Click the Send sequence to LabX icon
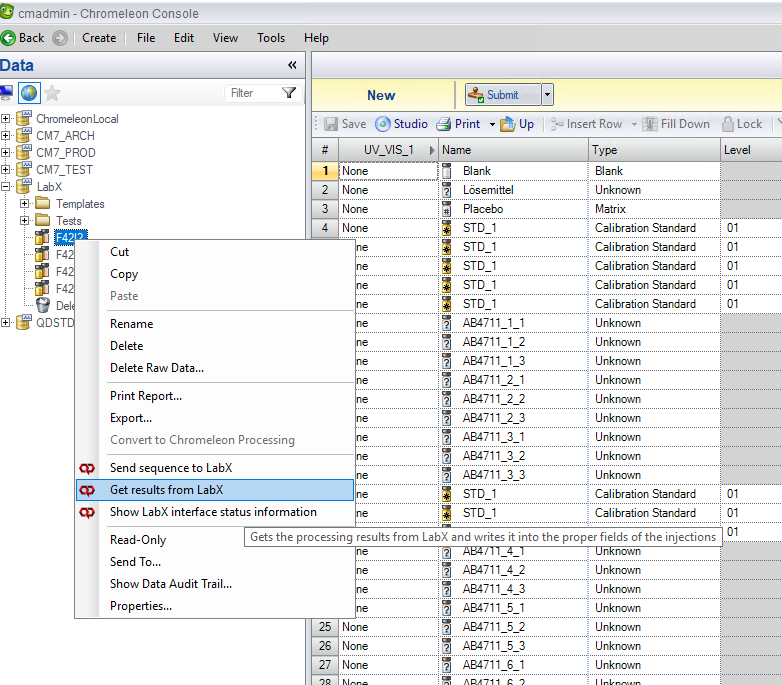The image size is (782, 685). click(87, 468)
